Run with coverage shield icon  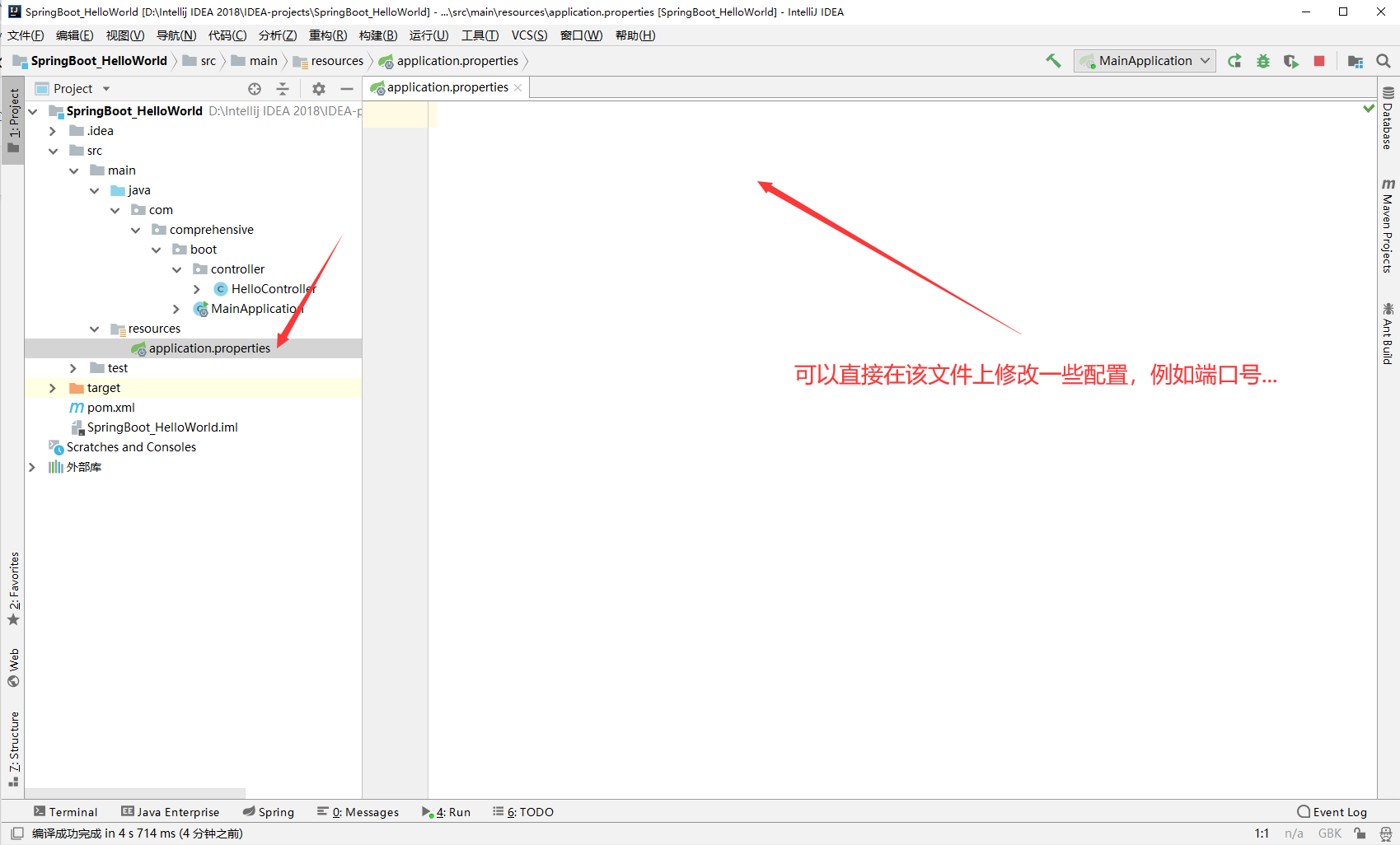click(x=1290, y=61)
